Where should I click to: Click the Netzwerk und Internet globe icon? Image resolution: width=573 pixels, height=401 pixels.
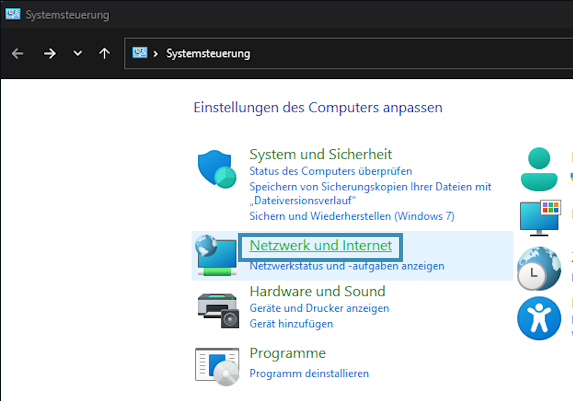(x=216, y=255)
